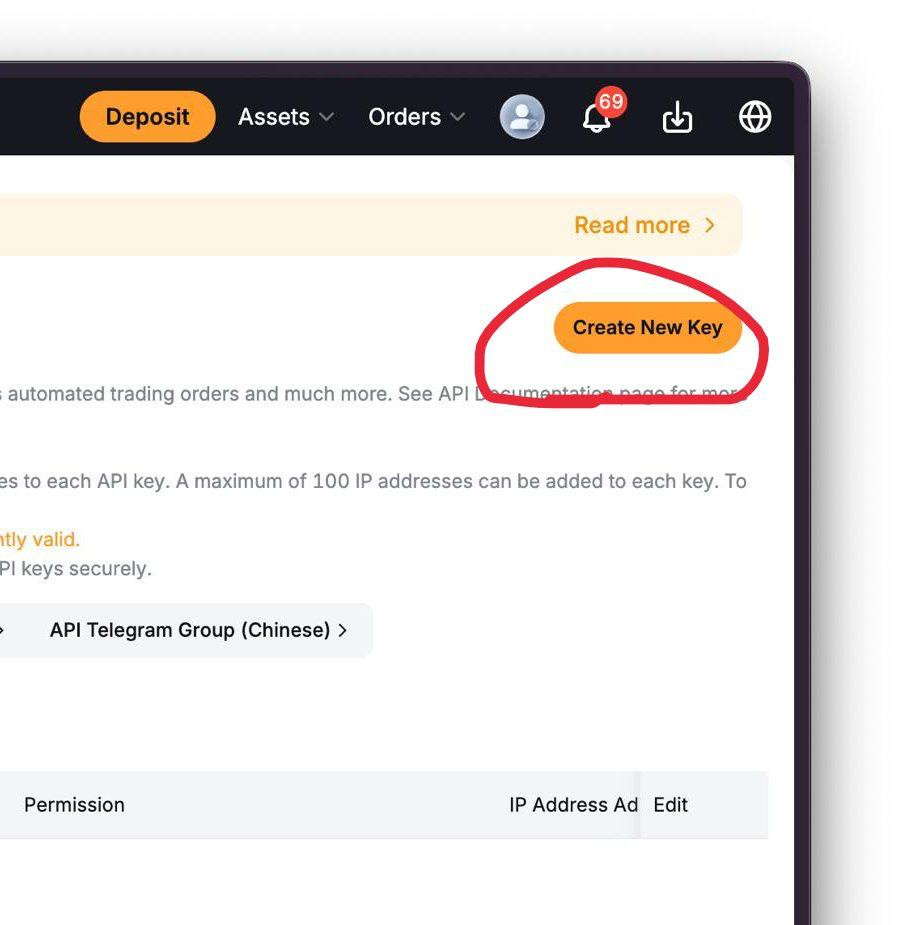The height and width of the screenshot is (925, 901).
Task: Open the user profile avatar
Action: (x=522, y=117)
